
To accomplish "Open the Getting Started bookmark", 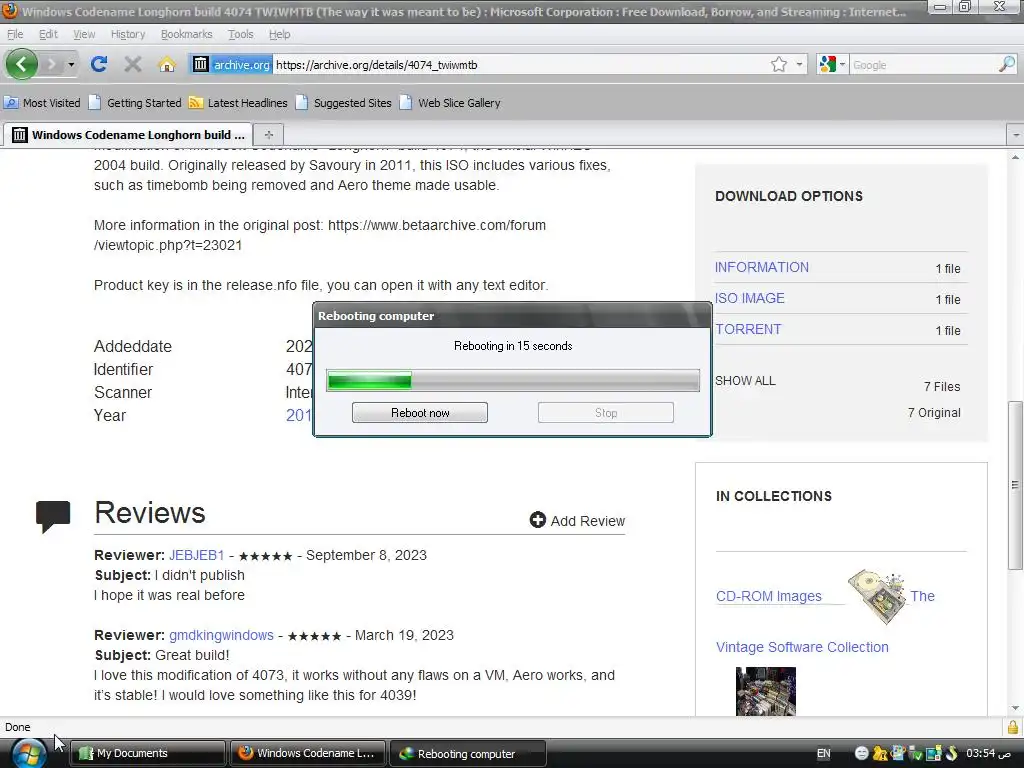I will [x=135, y=103].
